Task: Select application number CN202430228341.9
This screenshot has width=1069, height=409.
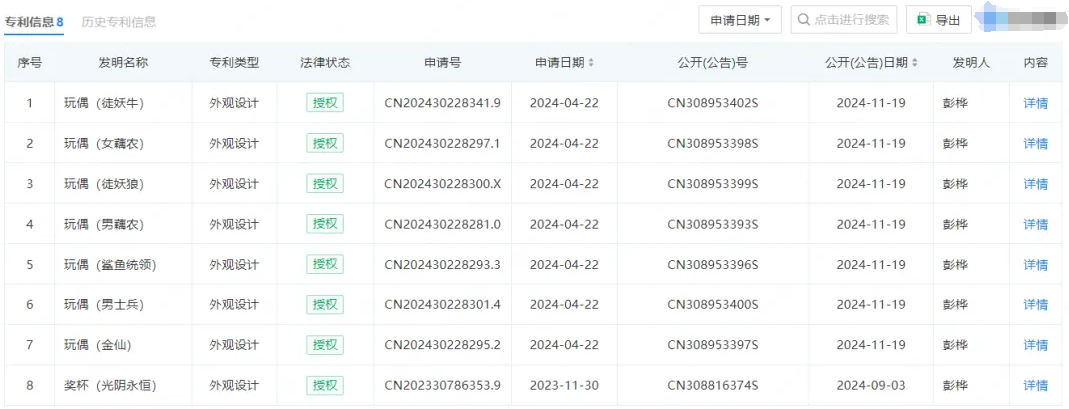Action: tap(442, 104)
